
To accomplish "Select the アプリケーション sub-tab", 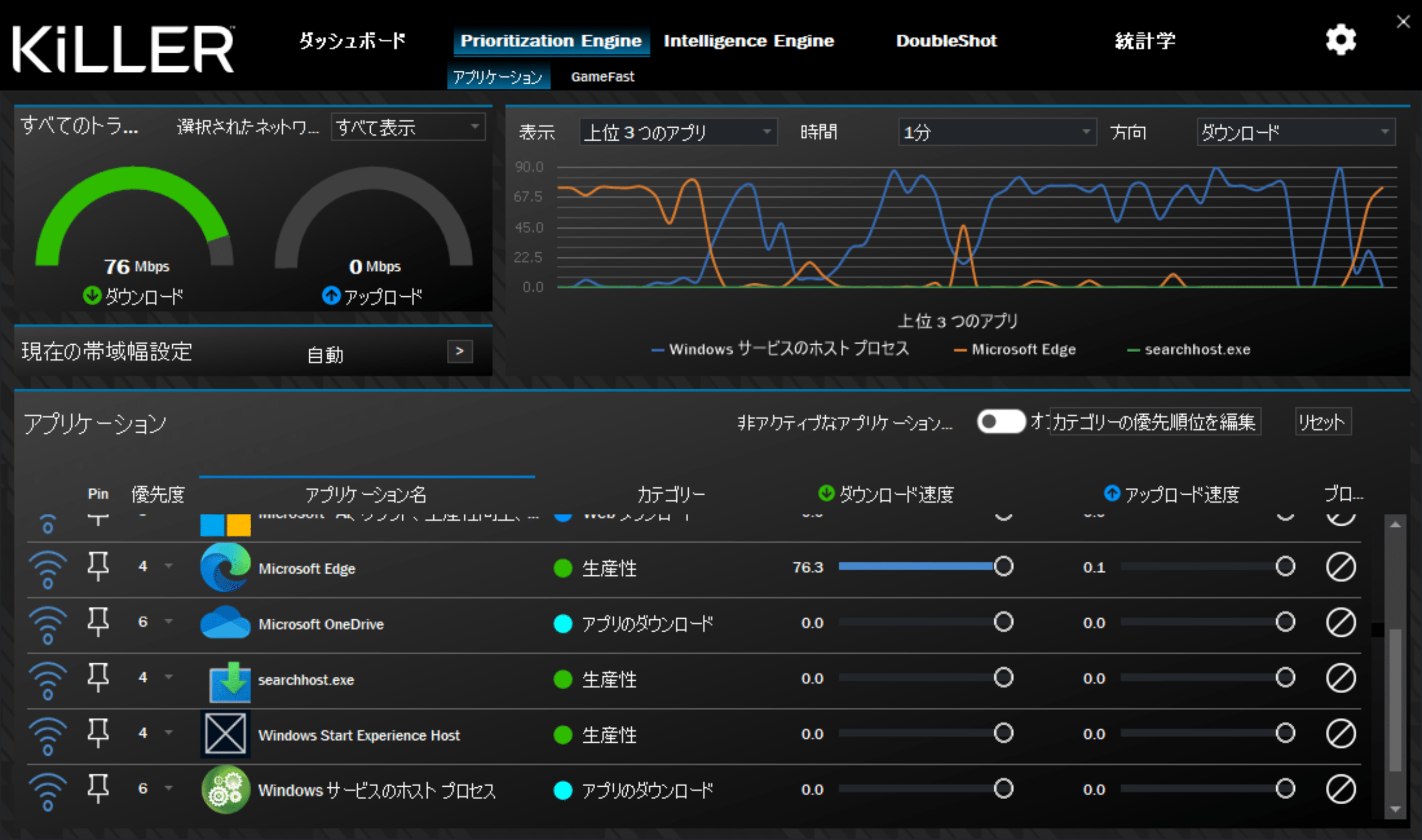I will [x=498, y=77].
